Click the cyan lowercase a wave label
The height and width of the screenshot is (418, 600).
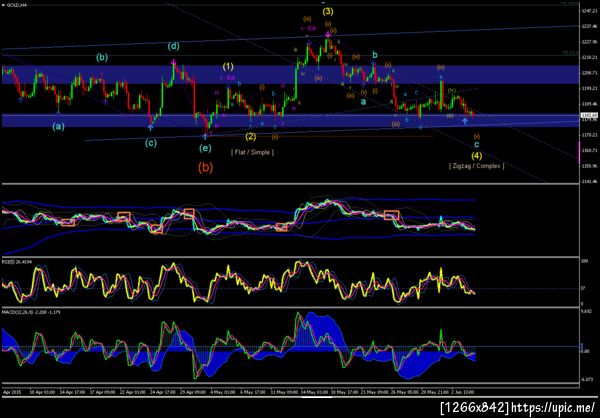pos(364,102)
